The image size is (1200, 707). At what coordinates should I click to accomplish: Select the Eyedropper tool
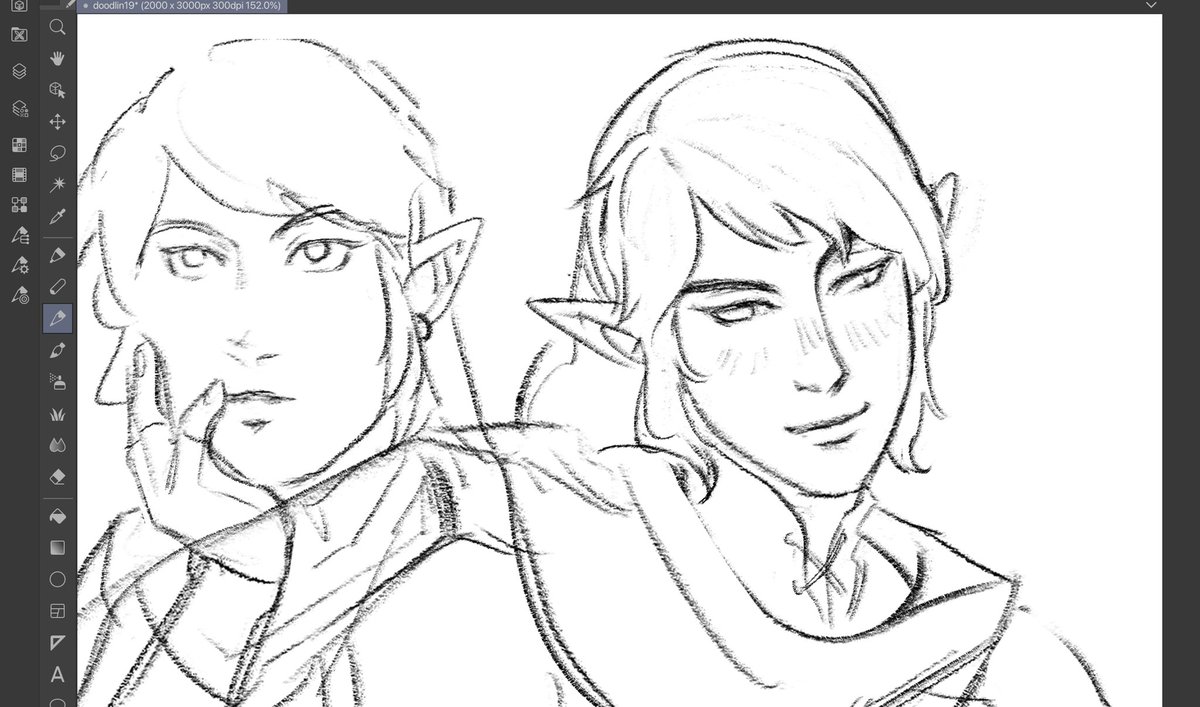(57, 216)
